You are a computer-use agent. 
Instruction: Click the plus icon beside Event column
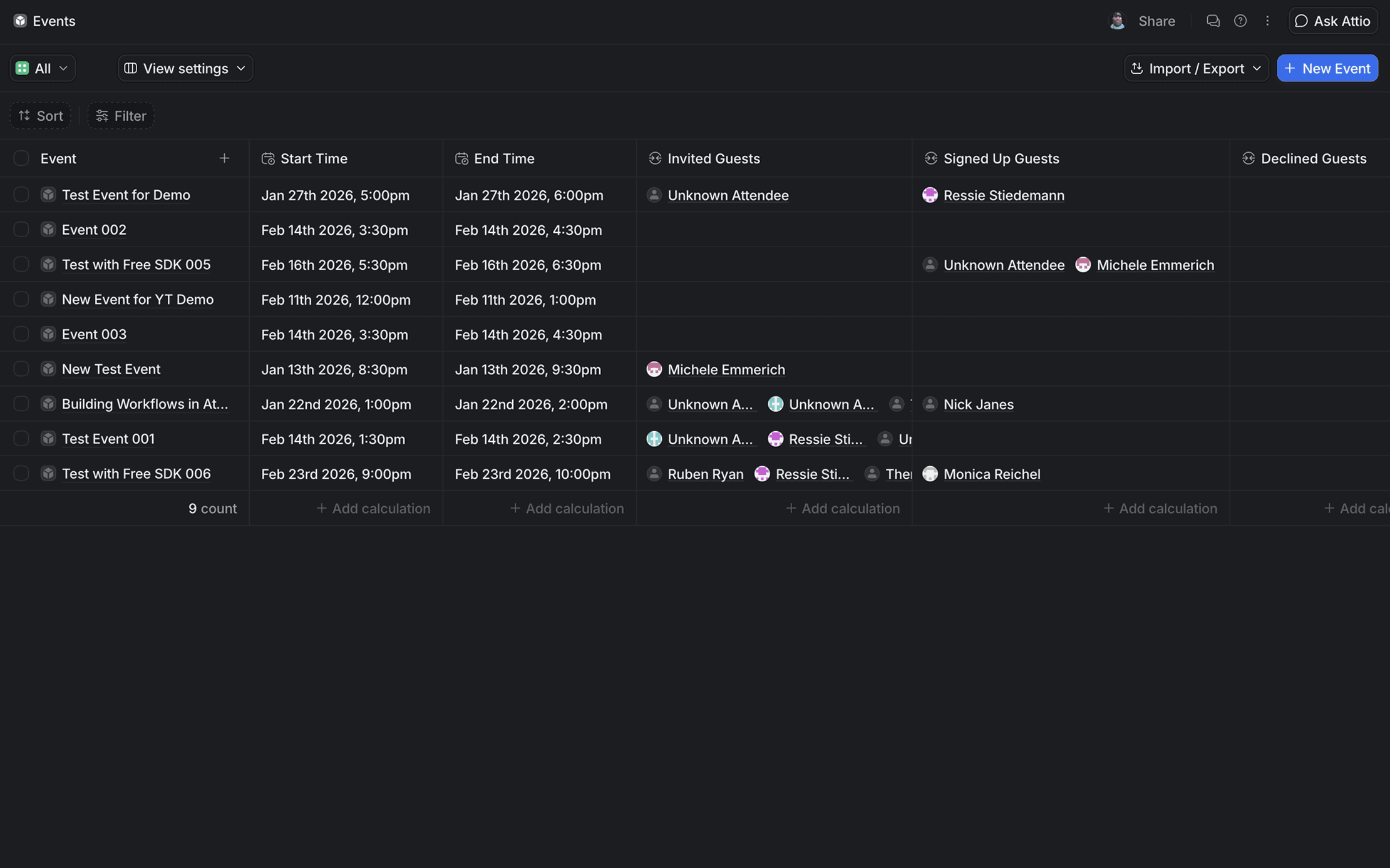pos(224,158)
